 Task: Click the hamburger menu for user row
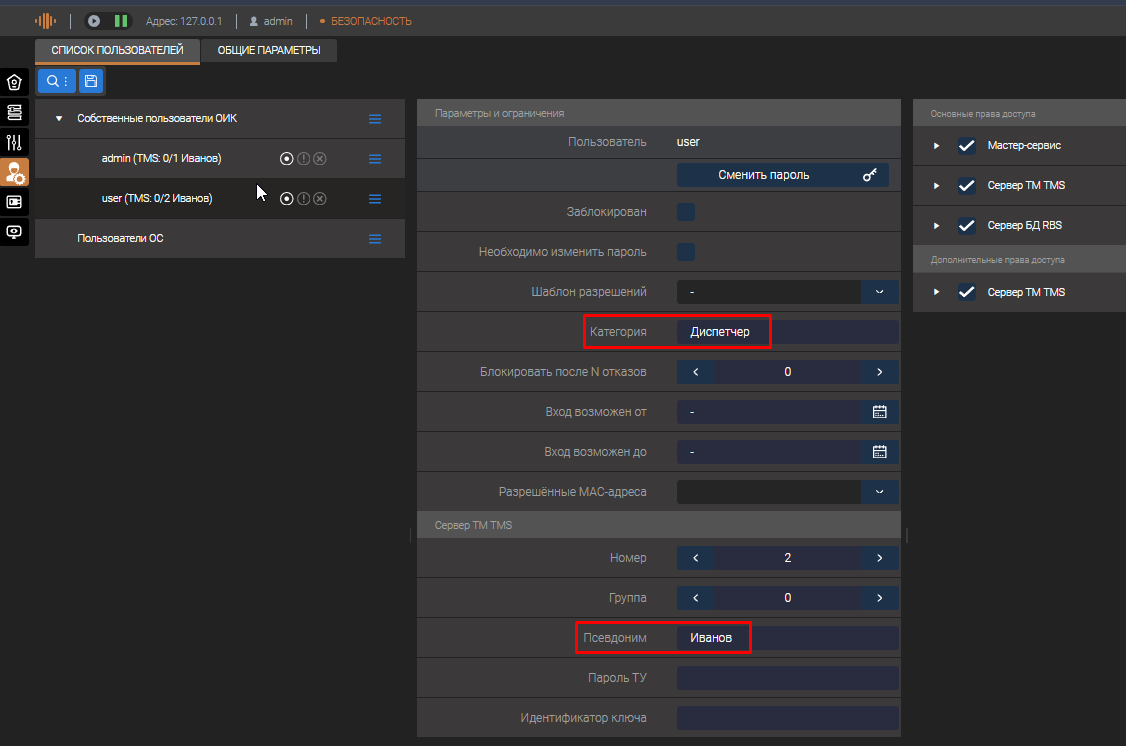(x=375, y=199)
